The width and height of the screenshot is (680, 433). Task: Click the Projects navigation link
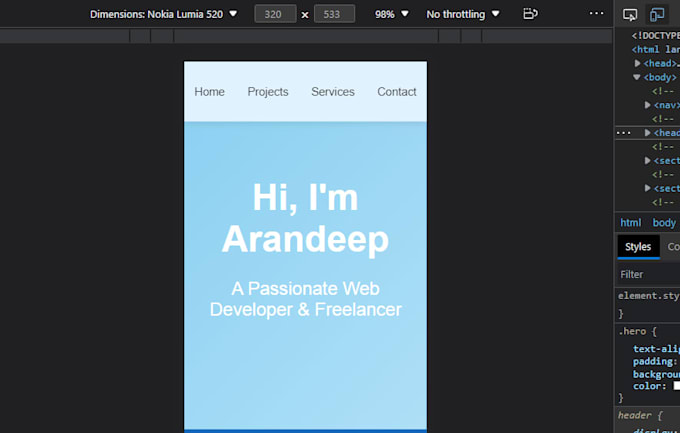pos(268,92)
